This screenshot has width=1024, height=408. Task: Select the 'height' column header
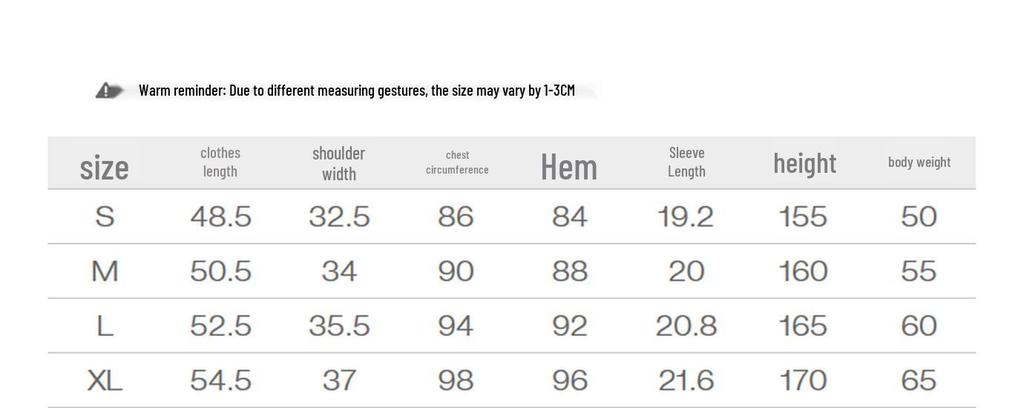point(804,163)
